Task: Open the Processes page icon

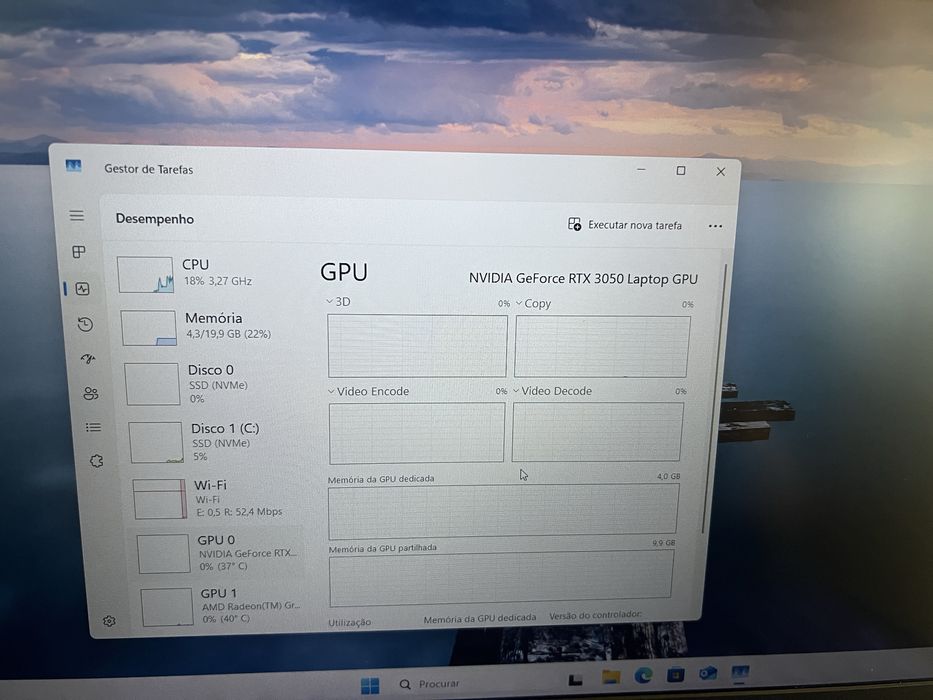Action: click(x=79, y=252)
